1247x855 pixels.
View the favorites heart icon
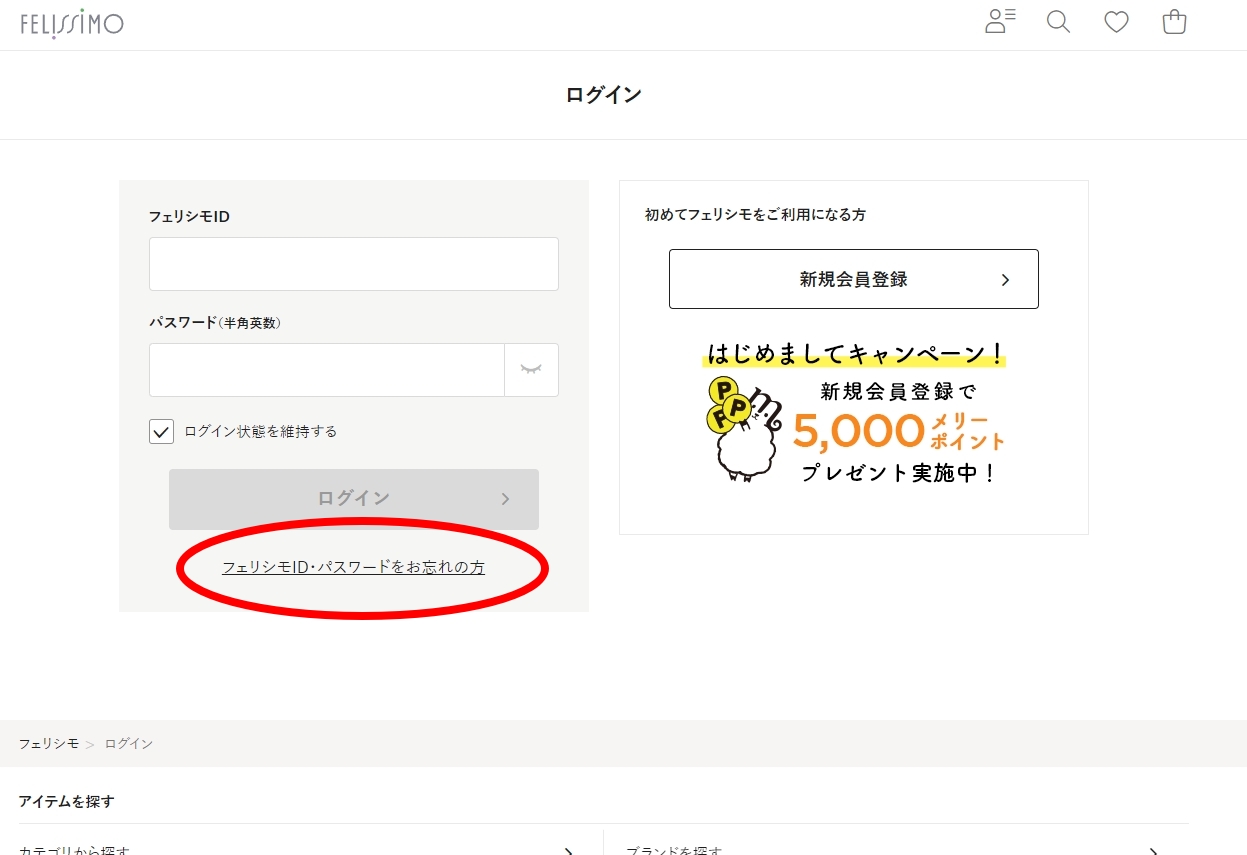click(x=1116, y=21)
